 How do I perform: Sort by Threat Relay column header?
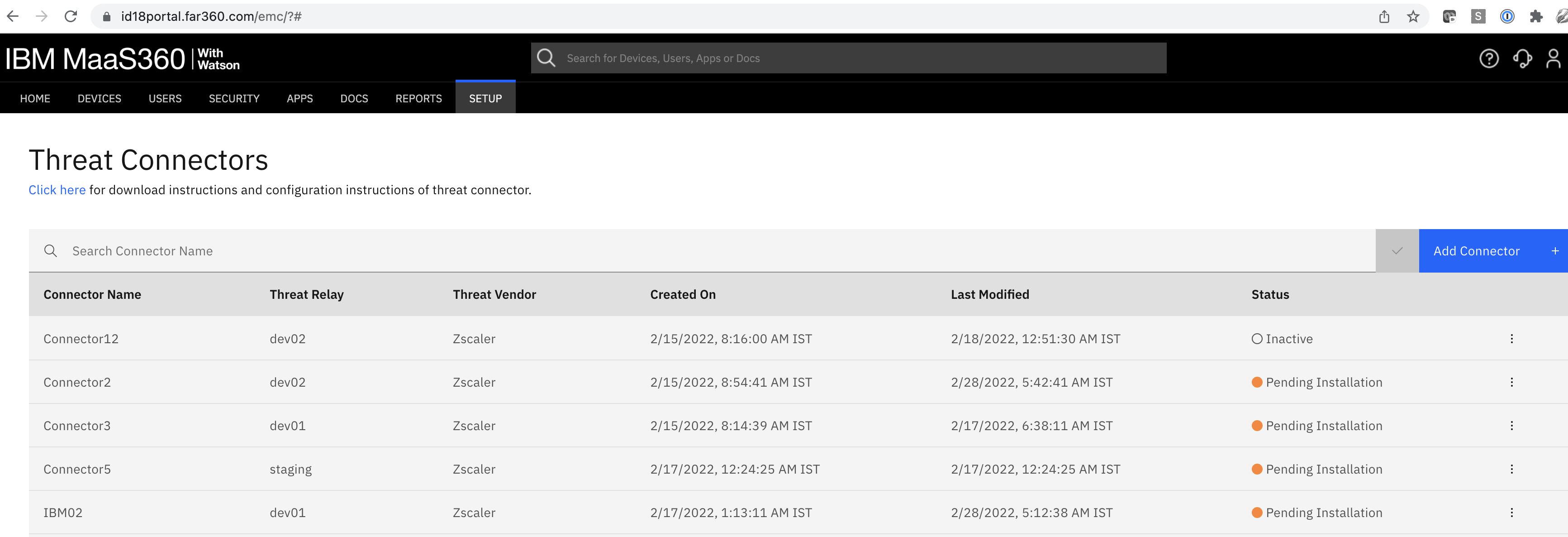pyautogui.click(x=306, y=294)
